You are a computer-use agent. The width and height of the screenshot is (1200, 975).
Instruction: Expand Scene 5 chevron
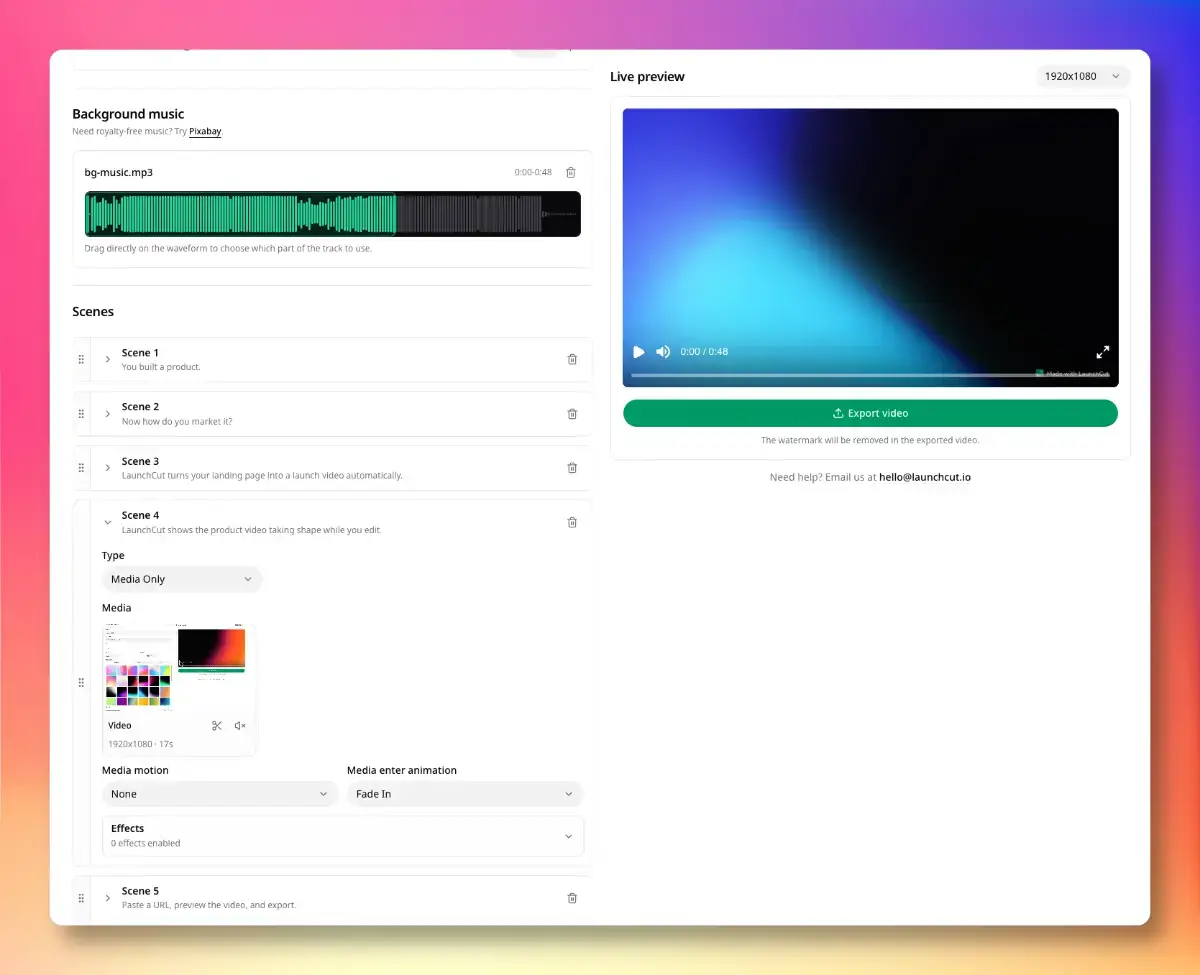pyautogui.click(x=108, y=898)
